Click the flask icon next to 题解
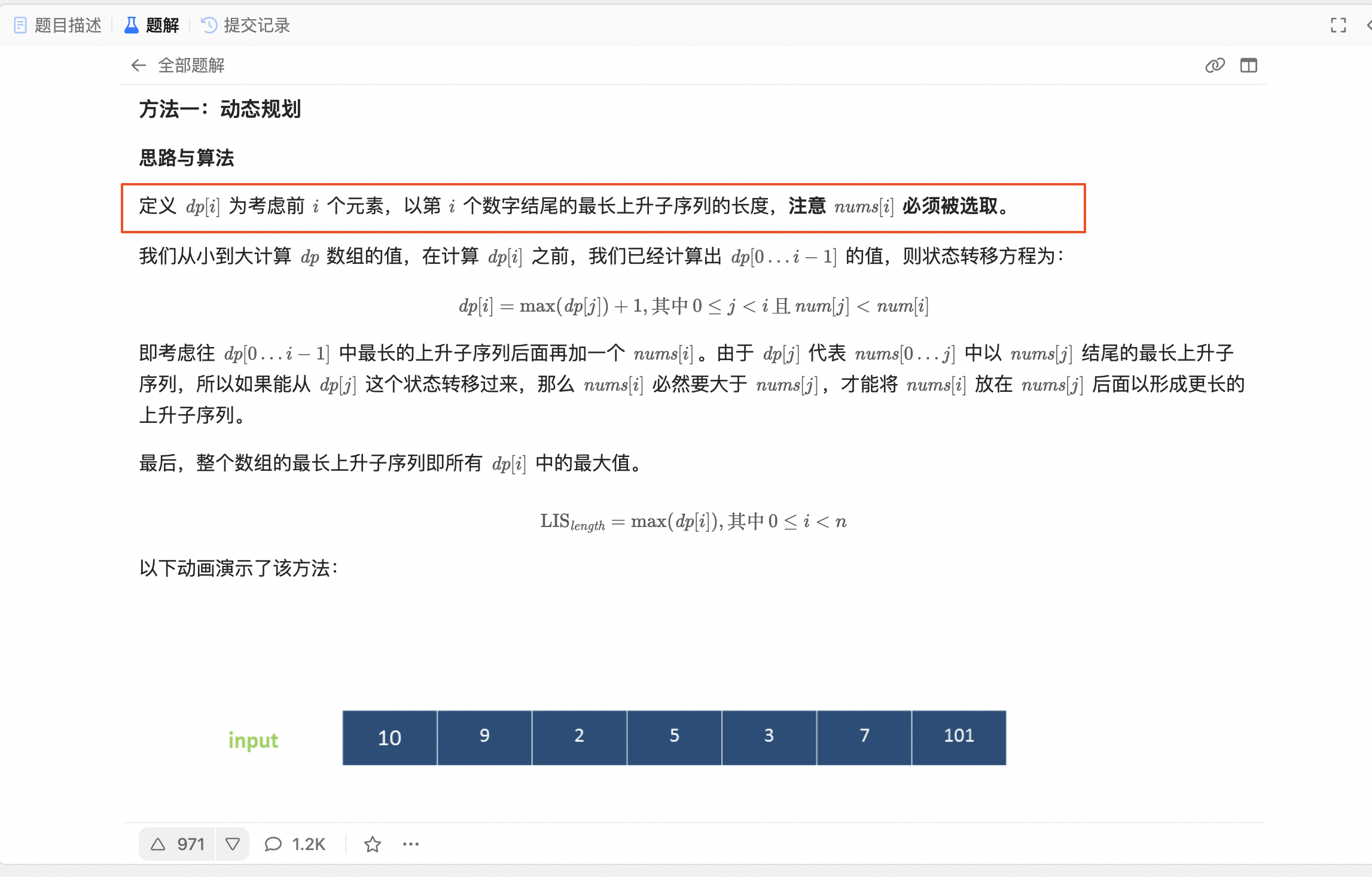The width and height of the screenshot is (1372, 877). tap(131, 25)
